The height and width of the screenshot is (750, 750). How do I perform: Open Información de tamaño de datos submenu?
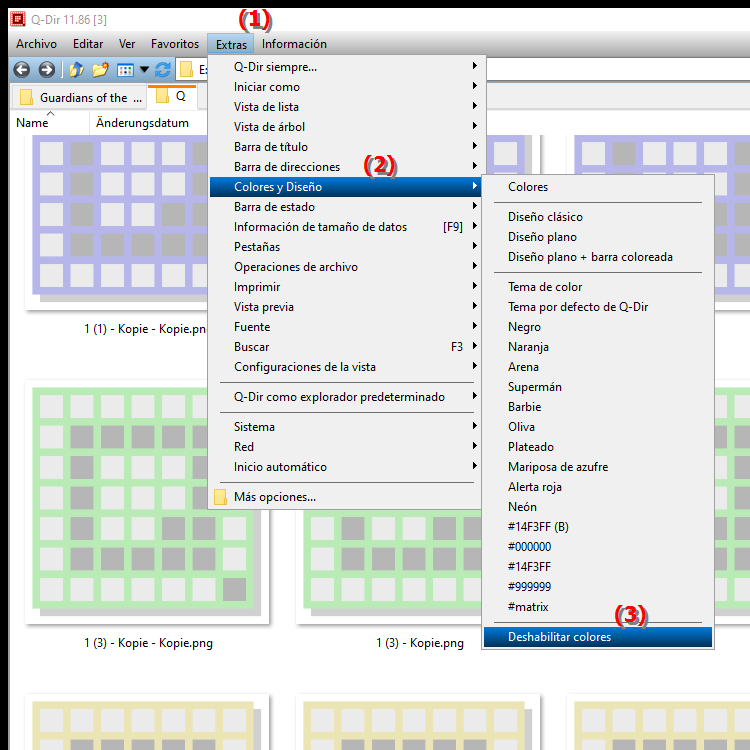pyautogui.click(x=344, y=227)
